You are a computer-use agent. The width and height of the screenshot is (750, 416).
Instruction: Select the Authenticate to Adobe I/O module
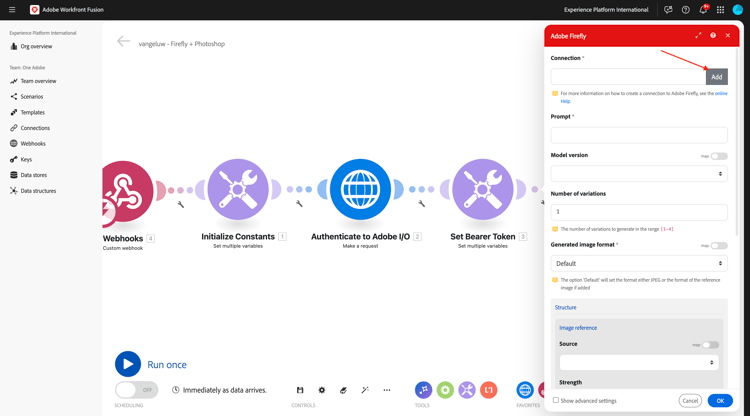pyautogui.click(x=360, y=189)
